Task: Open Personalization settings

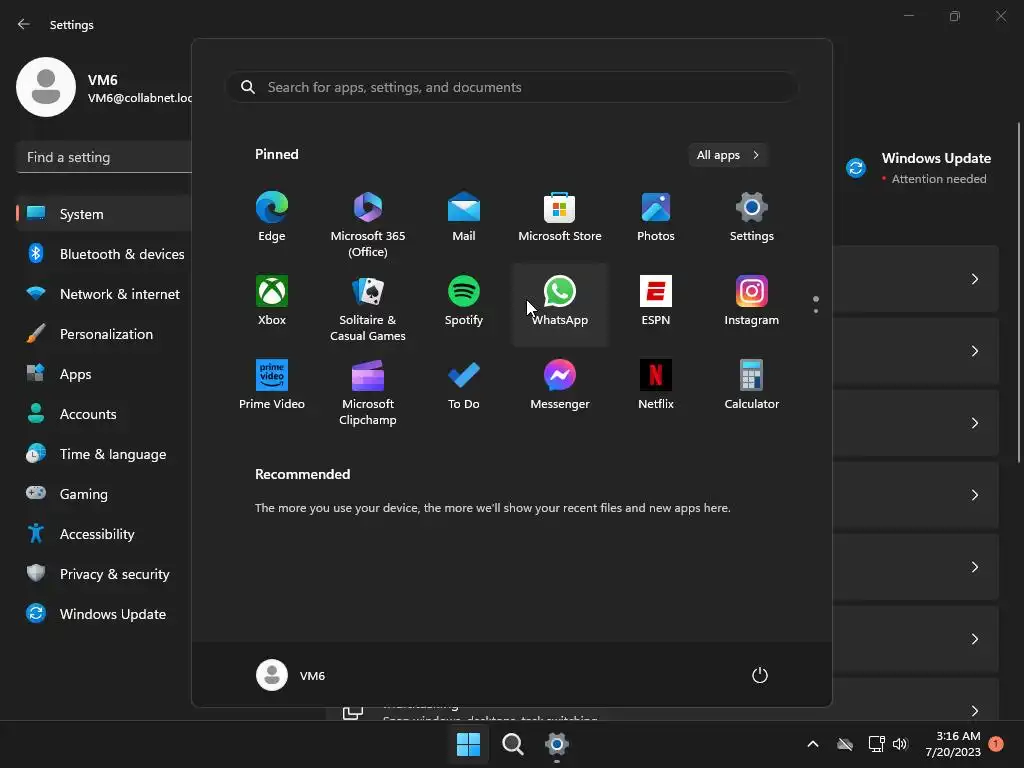Action: [104, 334]
